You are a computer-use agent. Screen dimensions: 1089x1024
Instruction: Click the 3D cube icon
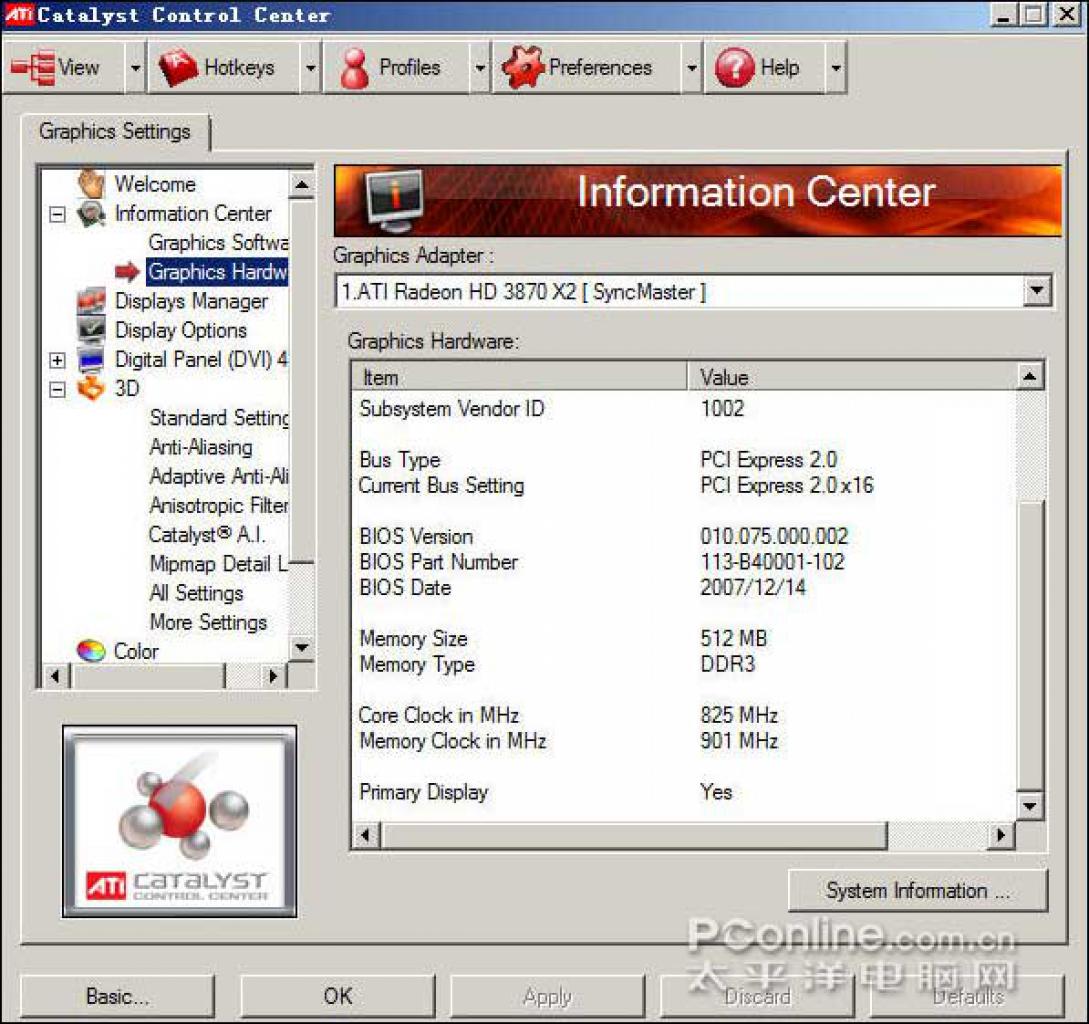tap(91, 388)
